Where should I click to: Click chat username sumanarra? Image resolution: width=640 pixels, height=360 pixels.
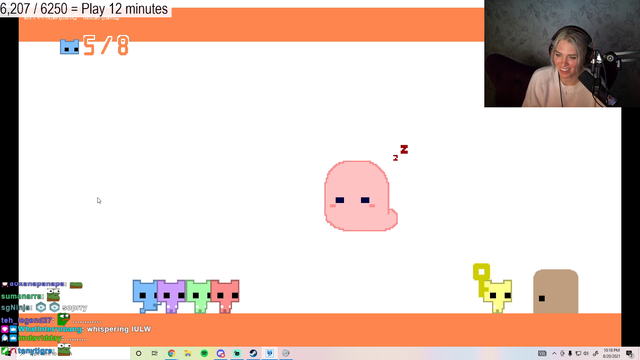pyautogui.click(x=22, y=296)
